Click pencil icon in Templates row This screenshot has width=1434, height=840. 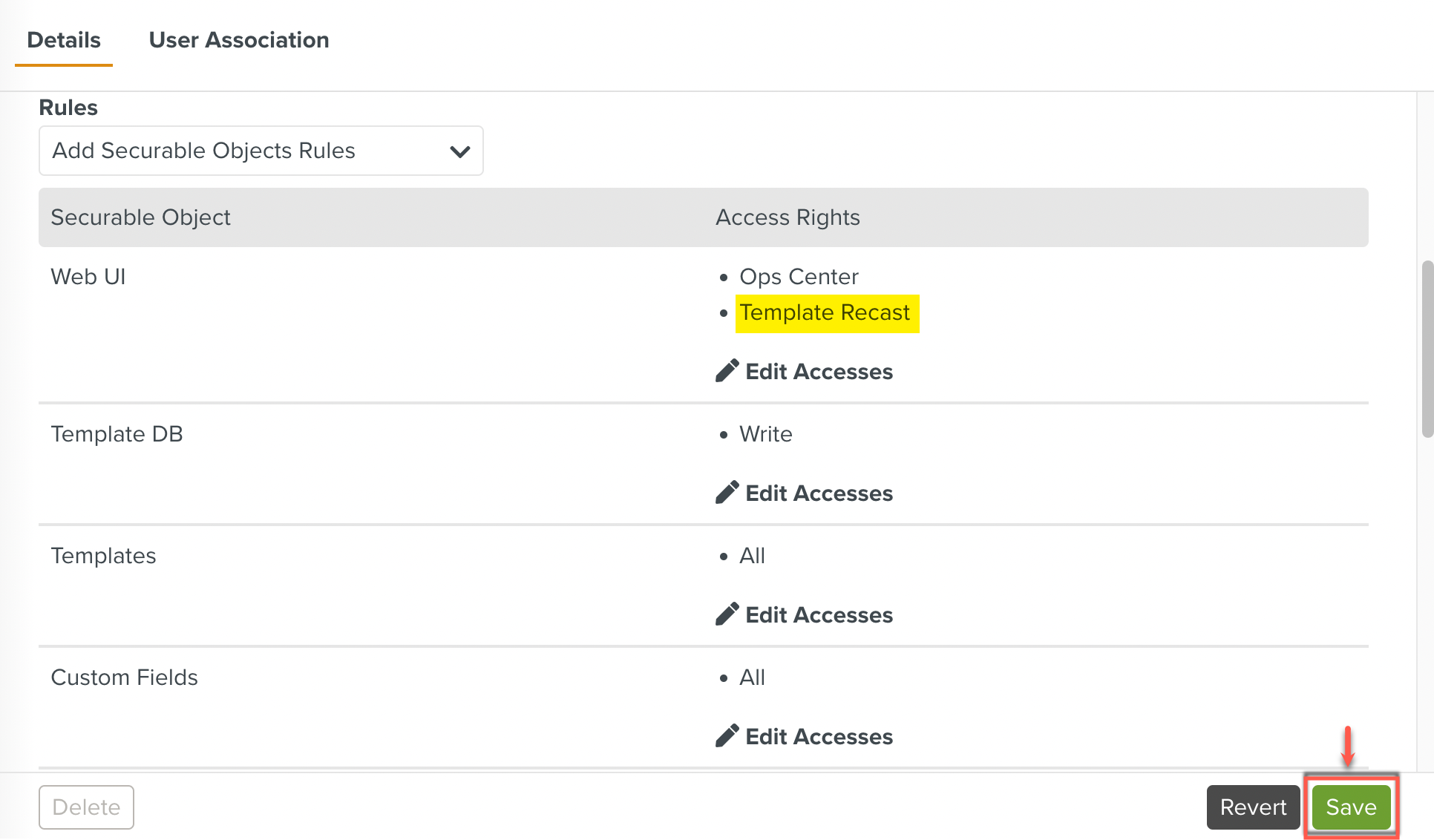(727, 614)
